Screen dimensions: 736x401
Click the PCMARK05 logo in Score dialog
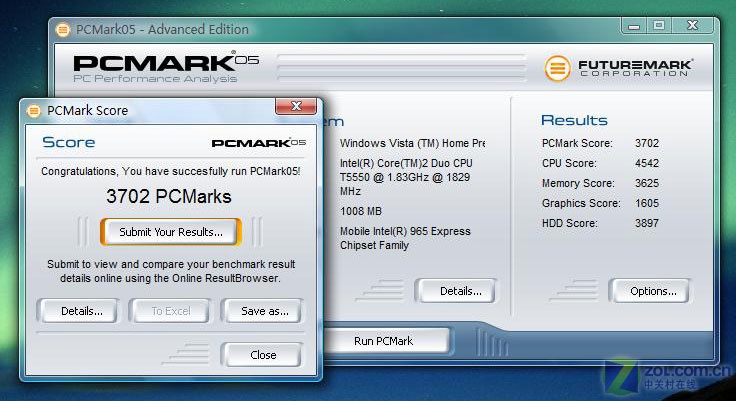pyautogui.click(x=259, y=143)
